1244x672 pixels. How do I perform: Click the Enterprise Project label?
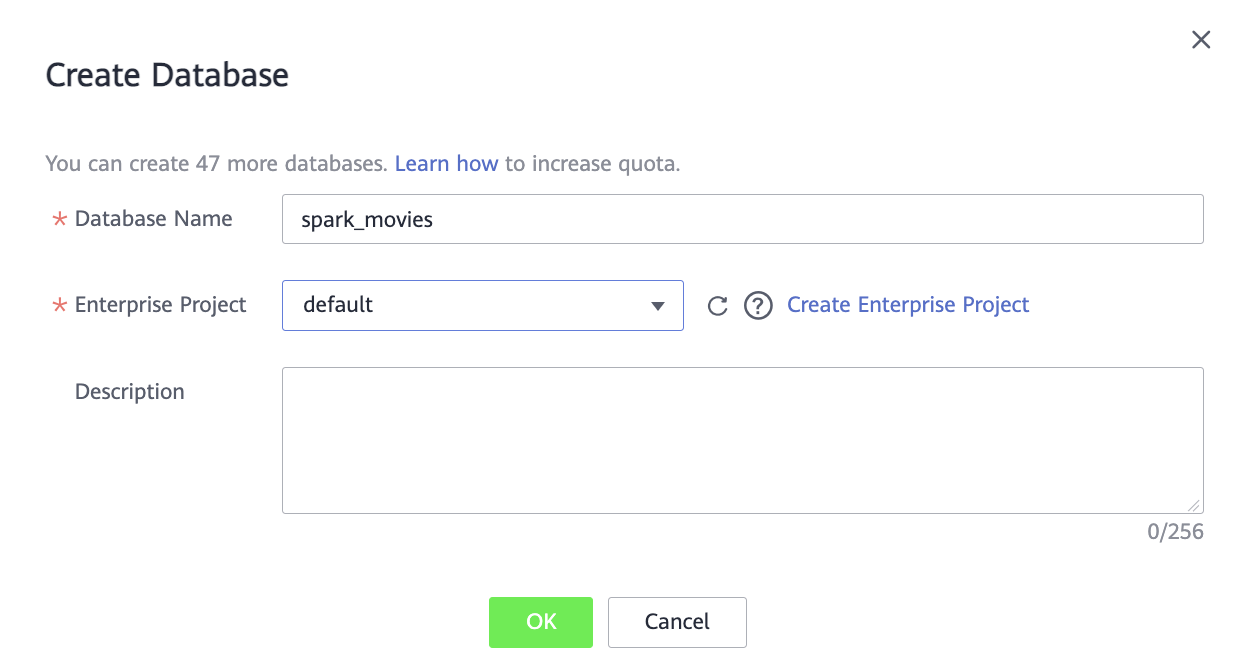point(160,305)
